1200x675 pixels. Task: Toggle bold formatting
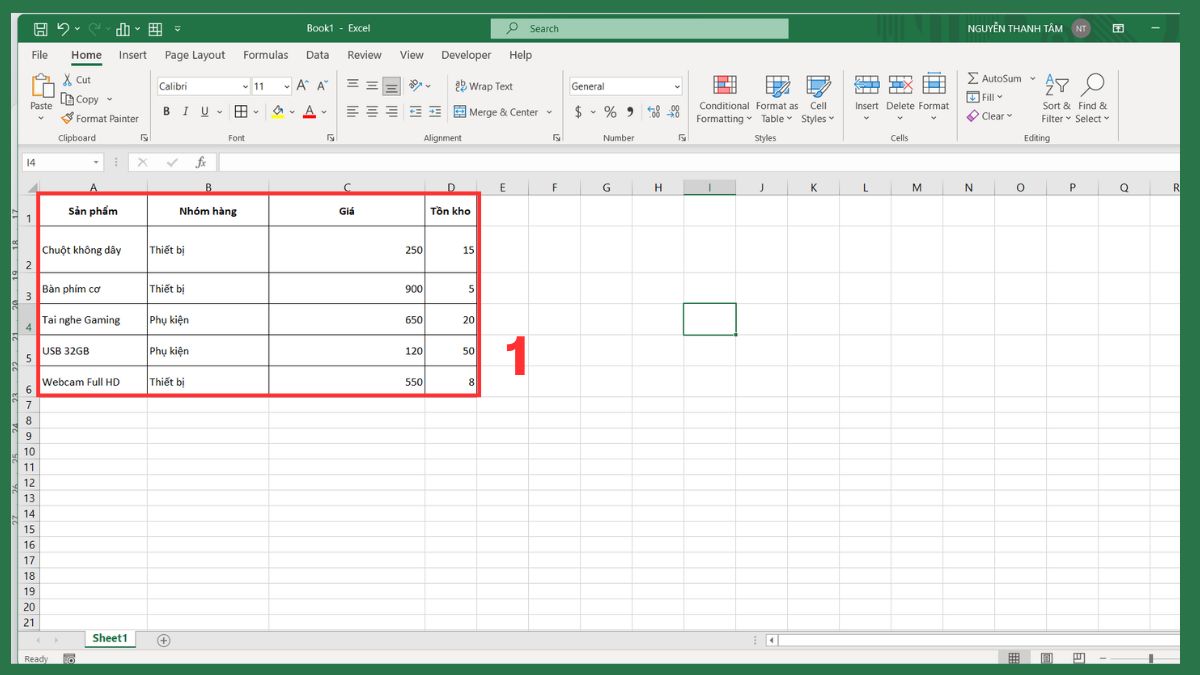pos(166,111)
